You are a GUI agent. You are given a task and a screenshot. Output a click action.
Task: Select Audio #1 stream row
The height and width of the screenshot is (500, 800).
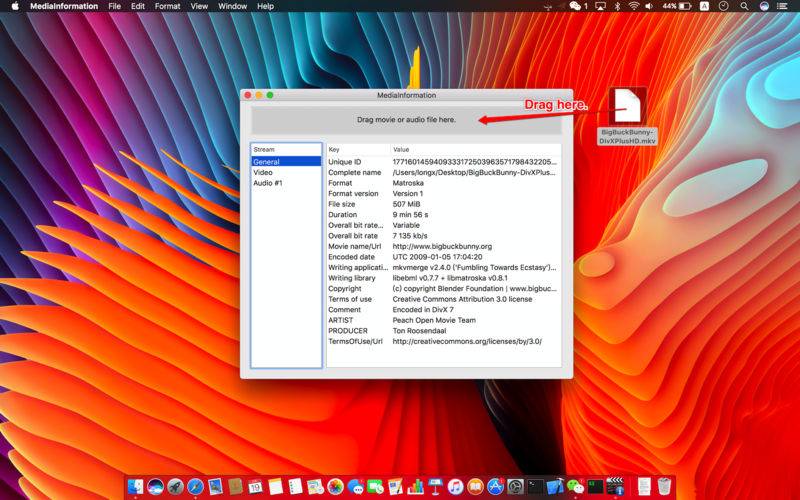tap(286, 183)
